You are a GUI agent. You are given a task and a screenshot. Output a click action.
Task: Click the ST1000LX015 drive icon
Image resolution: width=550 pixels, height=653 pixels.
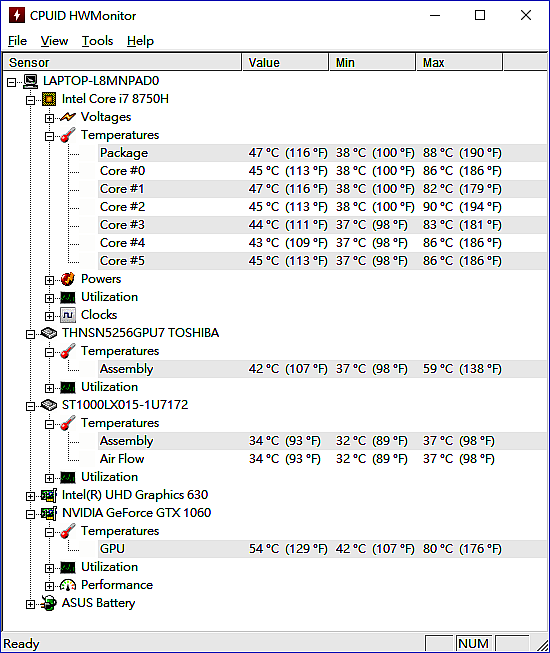tap(49, 405)
